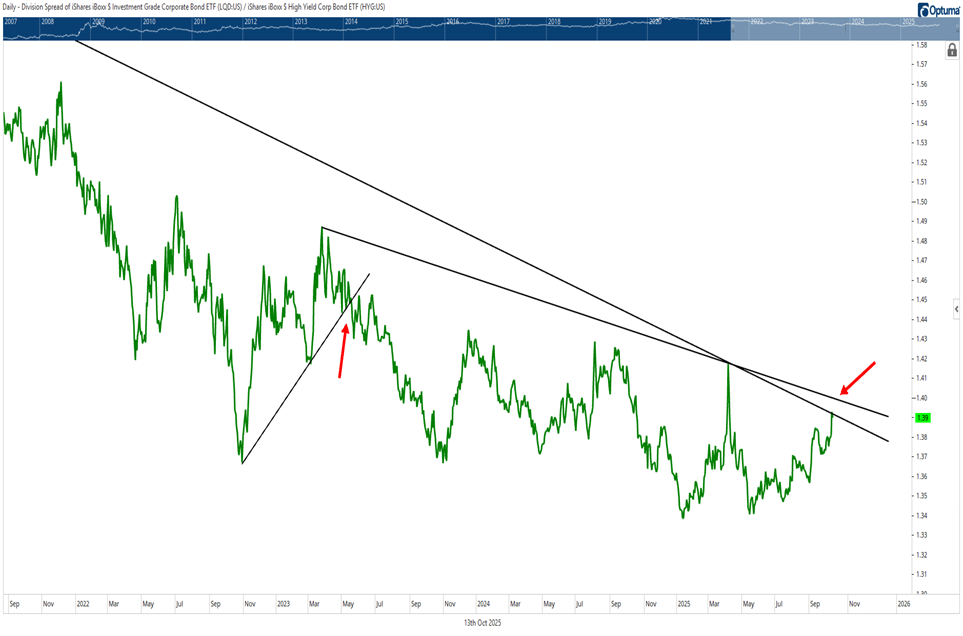Screen dimensions: 963x636
Task: Click the lock icon on price axis
Action: point(951,50)
